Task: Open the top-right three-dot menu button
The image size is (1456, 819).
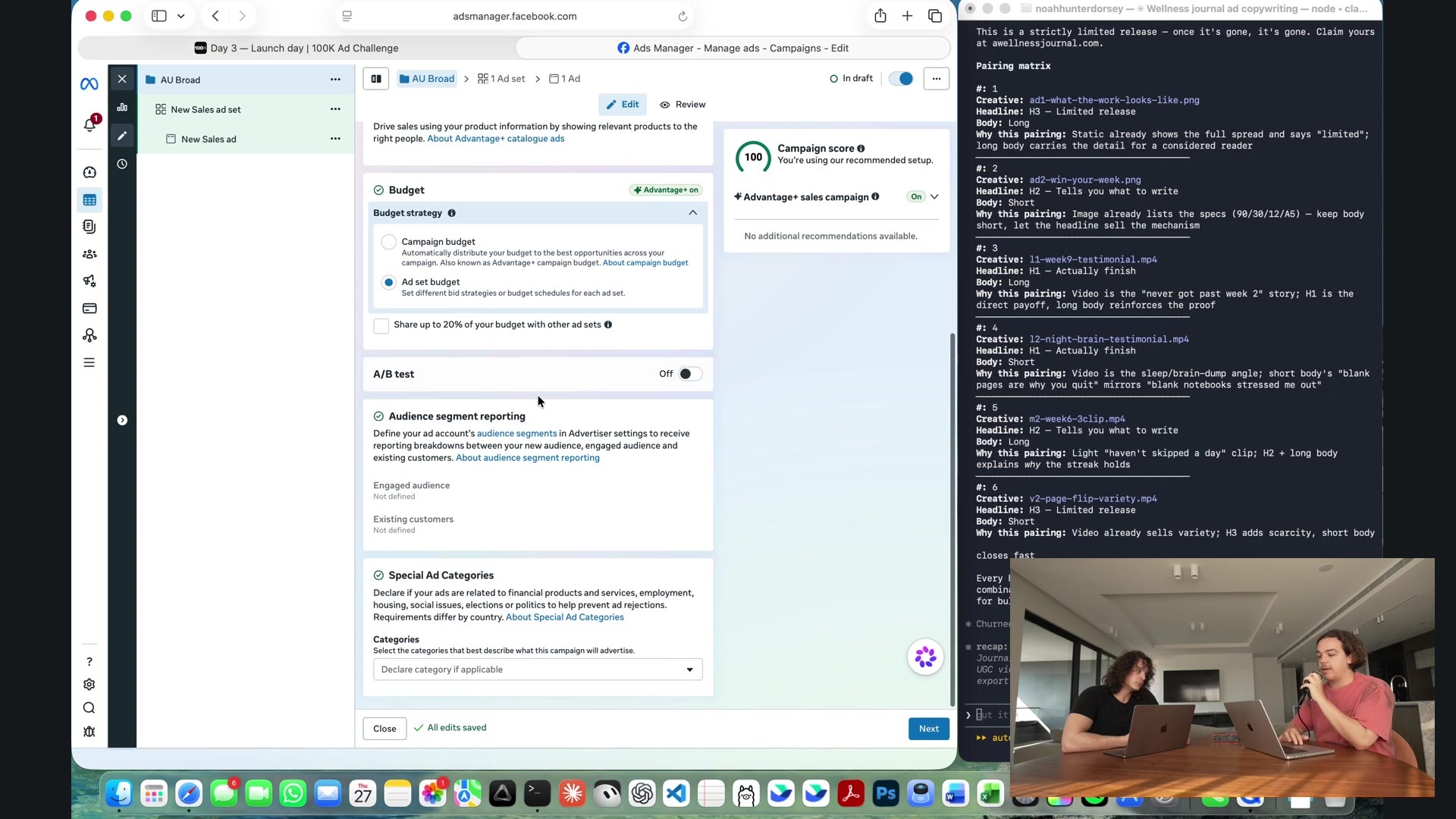Action: [937, 79]
